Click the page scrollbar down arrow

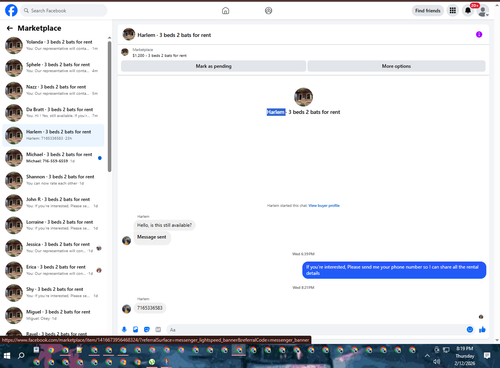(497, 340)
